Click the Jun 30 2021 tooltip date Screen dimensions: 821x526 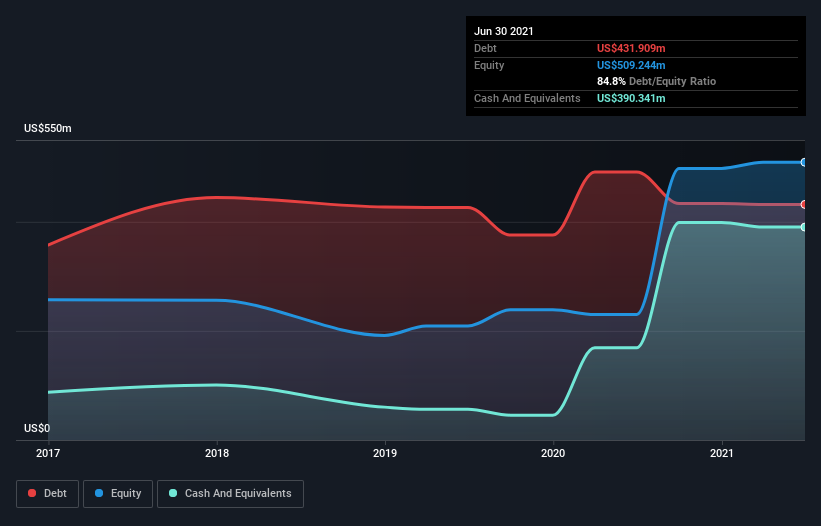(504, 31)
